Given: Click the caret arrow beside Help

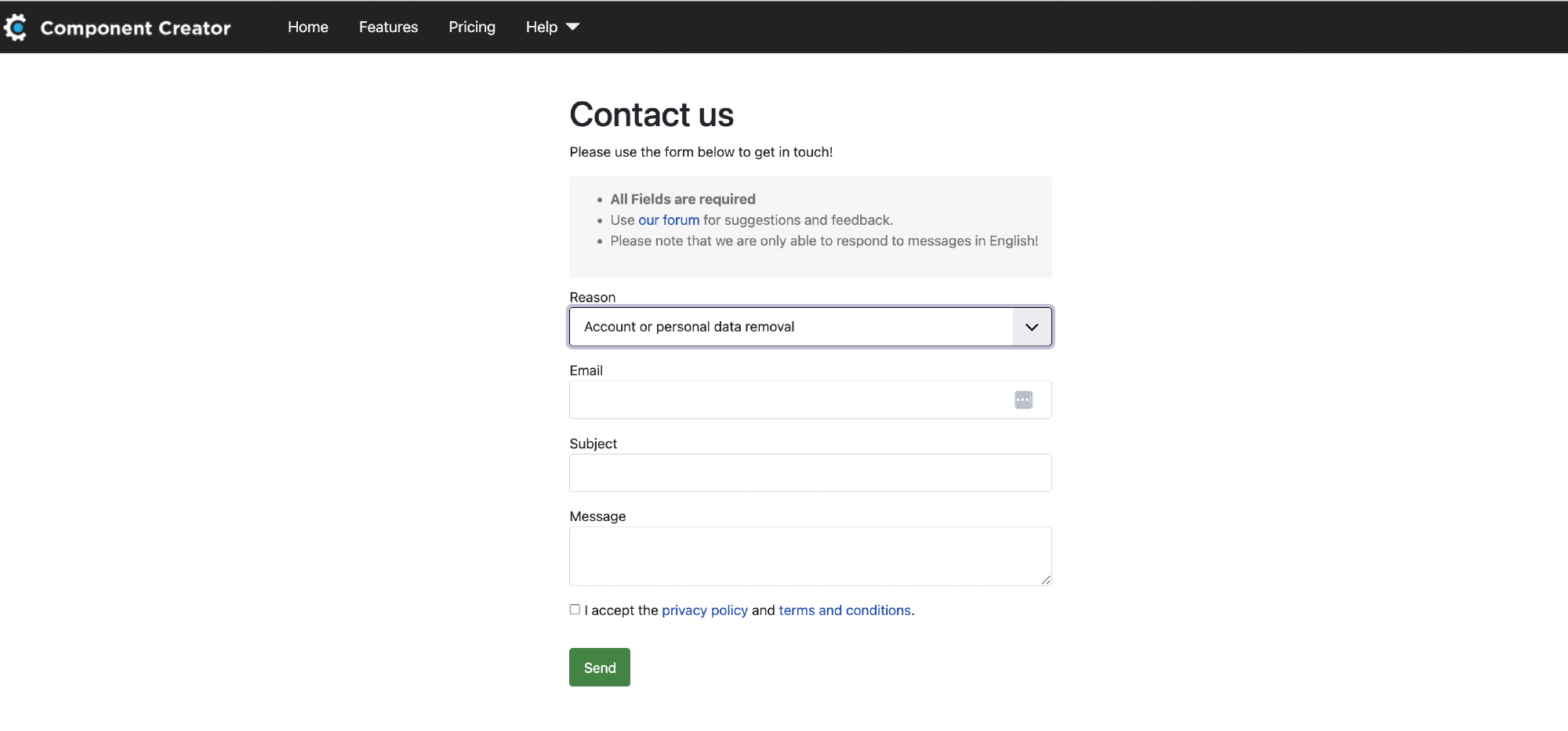Looking at the screenshot, I should [573, 27].
